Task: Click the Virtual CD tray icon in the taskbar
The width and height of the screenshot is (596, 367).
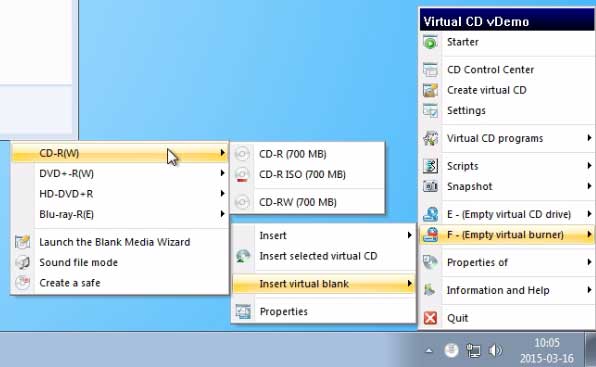Action: point(451,350)
